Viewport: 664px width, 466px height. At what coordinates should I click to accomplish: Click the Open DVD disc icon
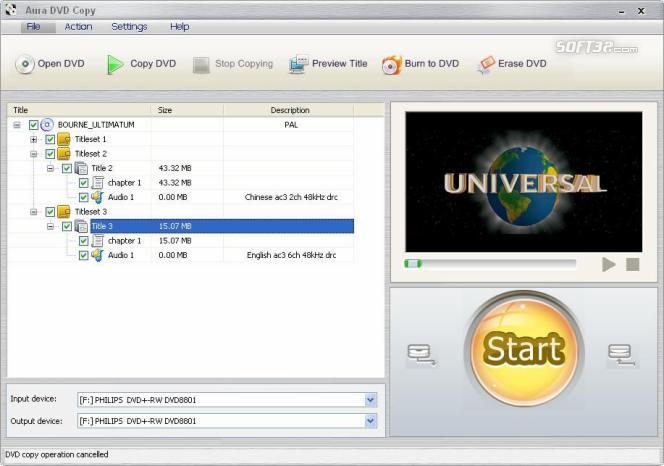click(25, 64)
